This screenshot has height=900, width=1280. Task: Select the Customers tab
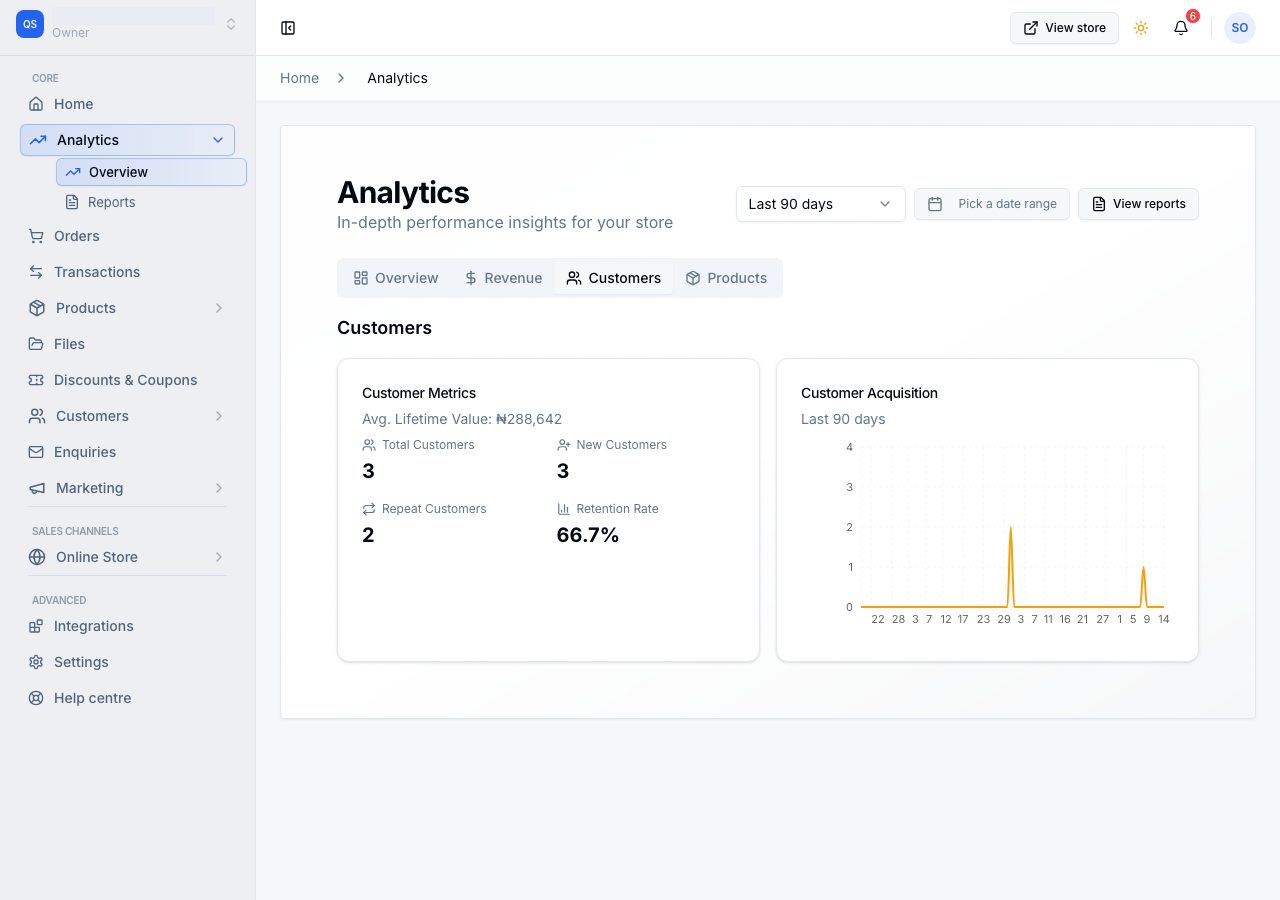[x=614, y=278]
